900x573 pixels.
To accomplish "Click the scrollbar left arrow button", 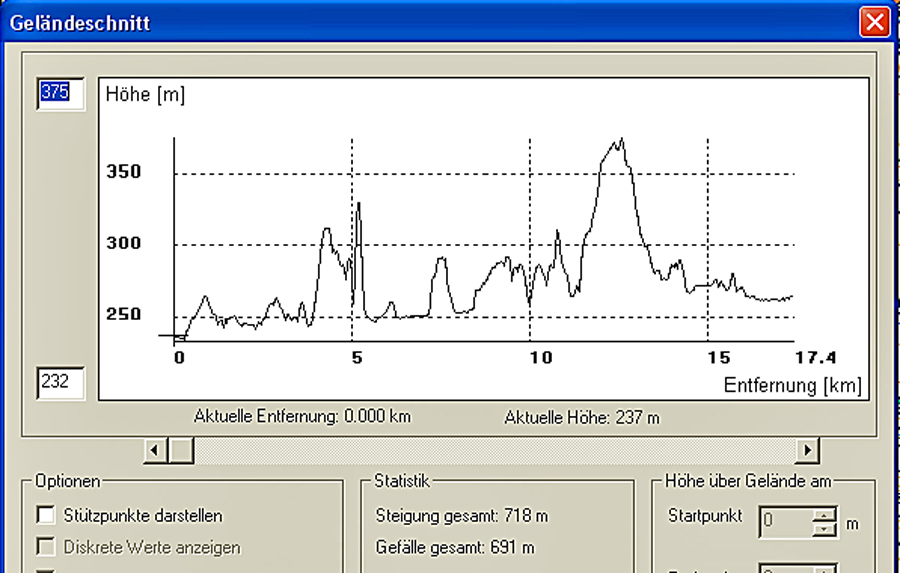I will pyautogui.click(x=155, y=451).
